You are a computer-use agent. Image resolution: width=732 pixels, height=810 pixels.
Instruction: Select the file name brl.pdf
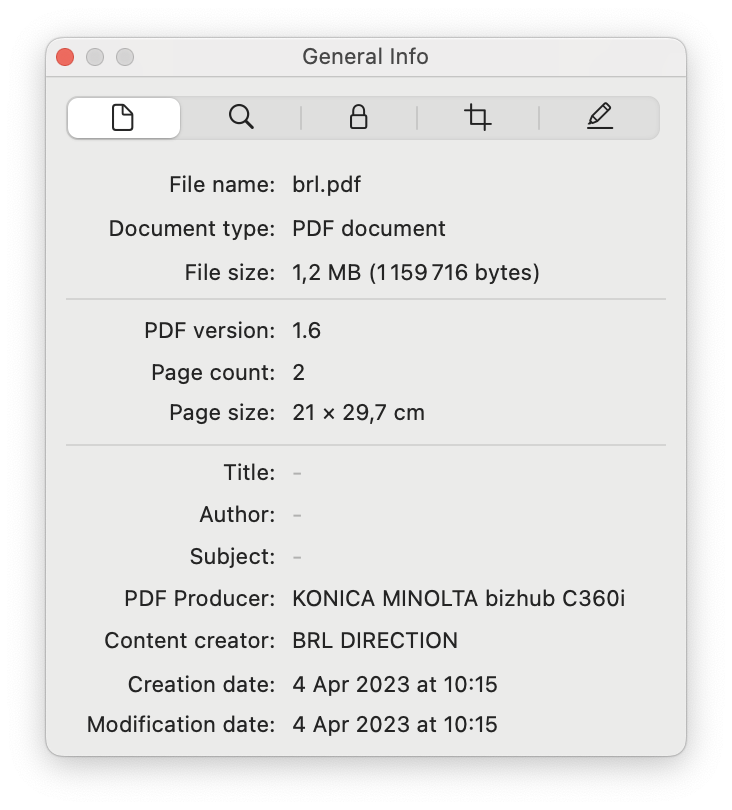[x=326, y=184]
